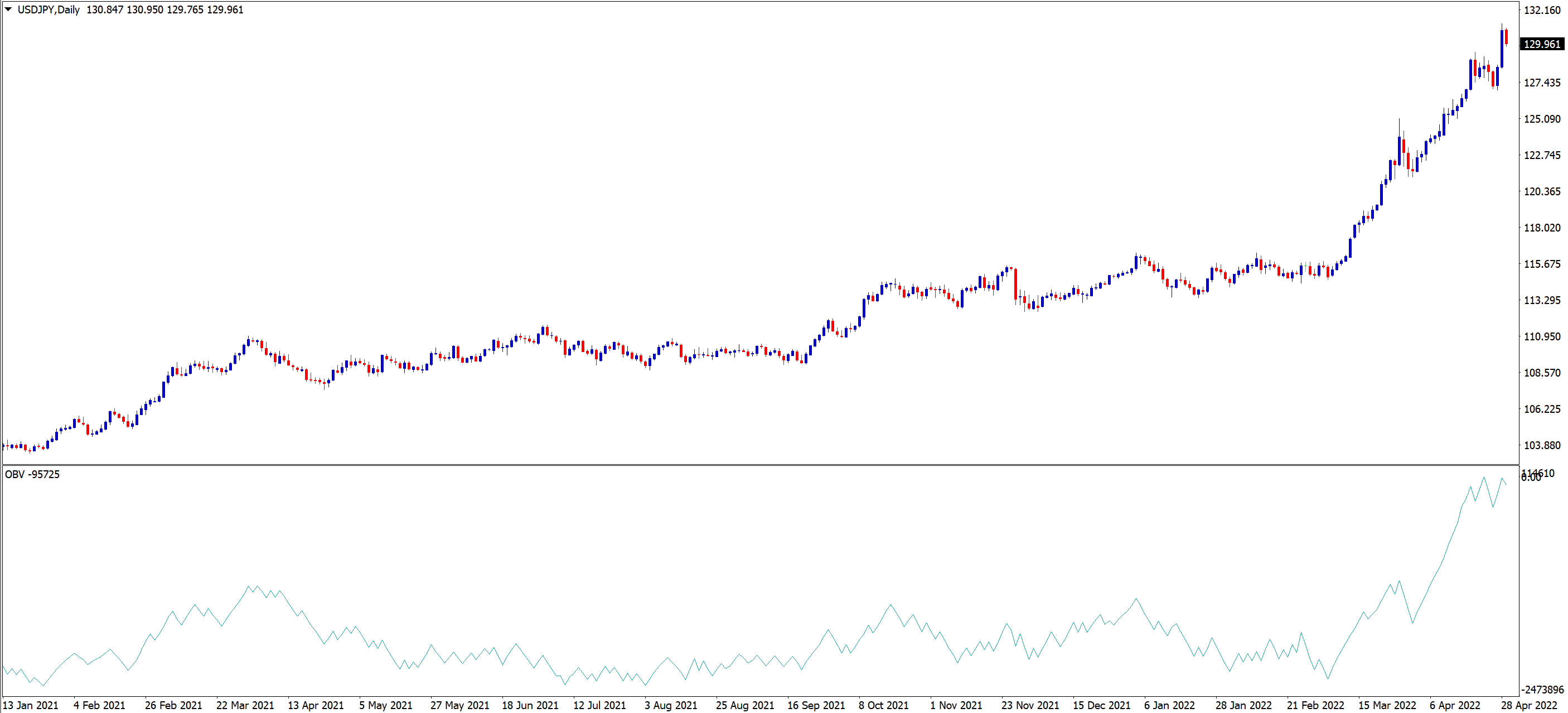
Task: Click date label 13 Apr 2021
Action: [316, 705]
